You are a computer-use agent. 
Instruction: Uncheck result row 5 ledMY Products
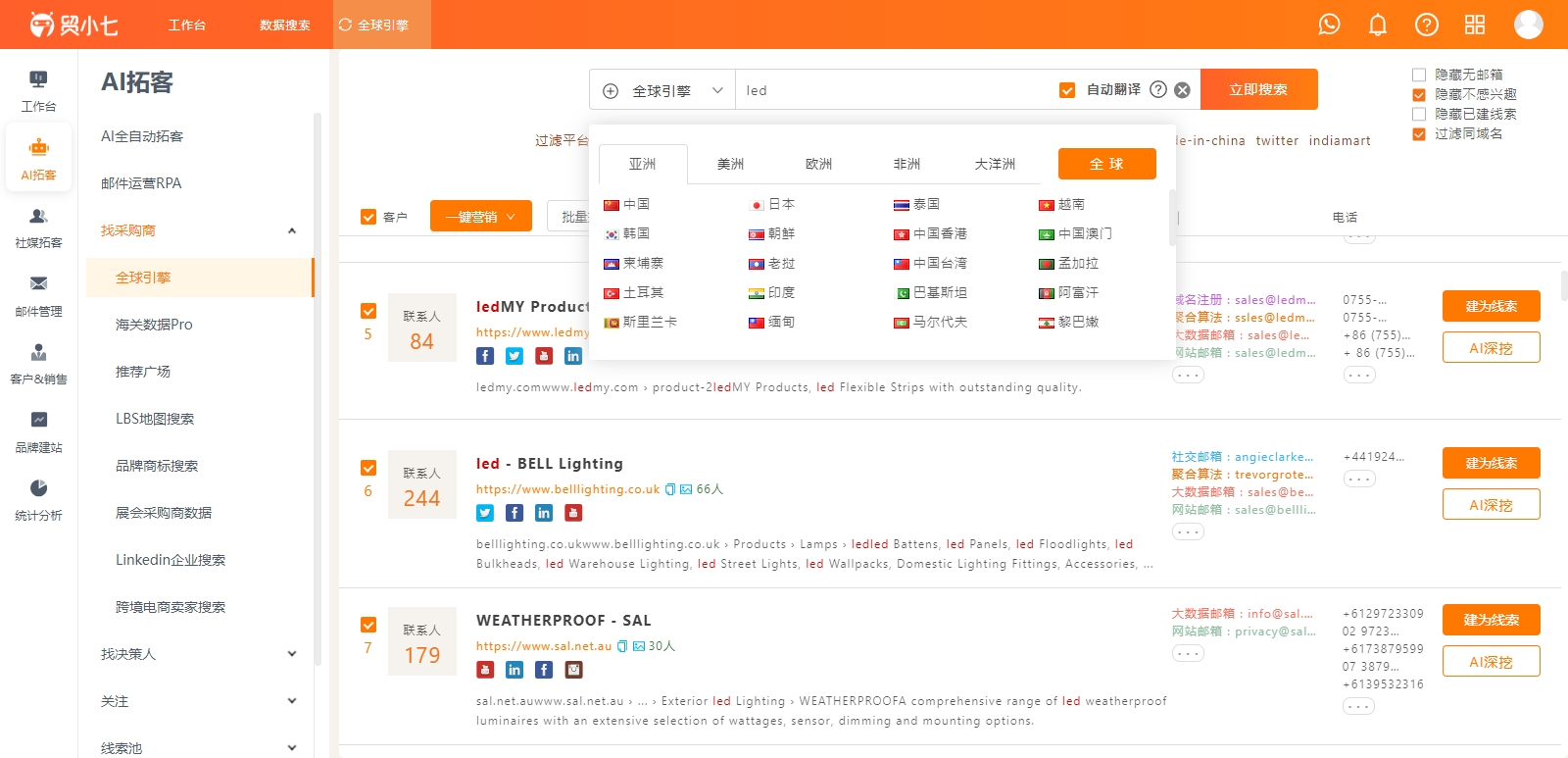368,311
